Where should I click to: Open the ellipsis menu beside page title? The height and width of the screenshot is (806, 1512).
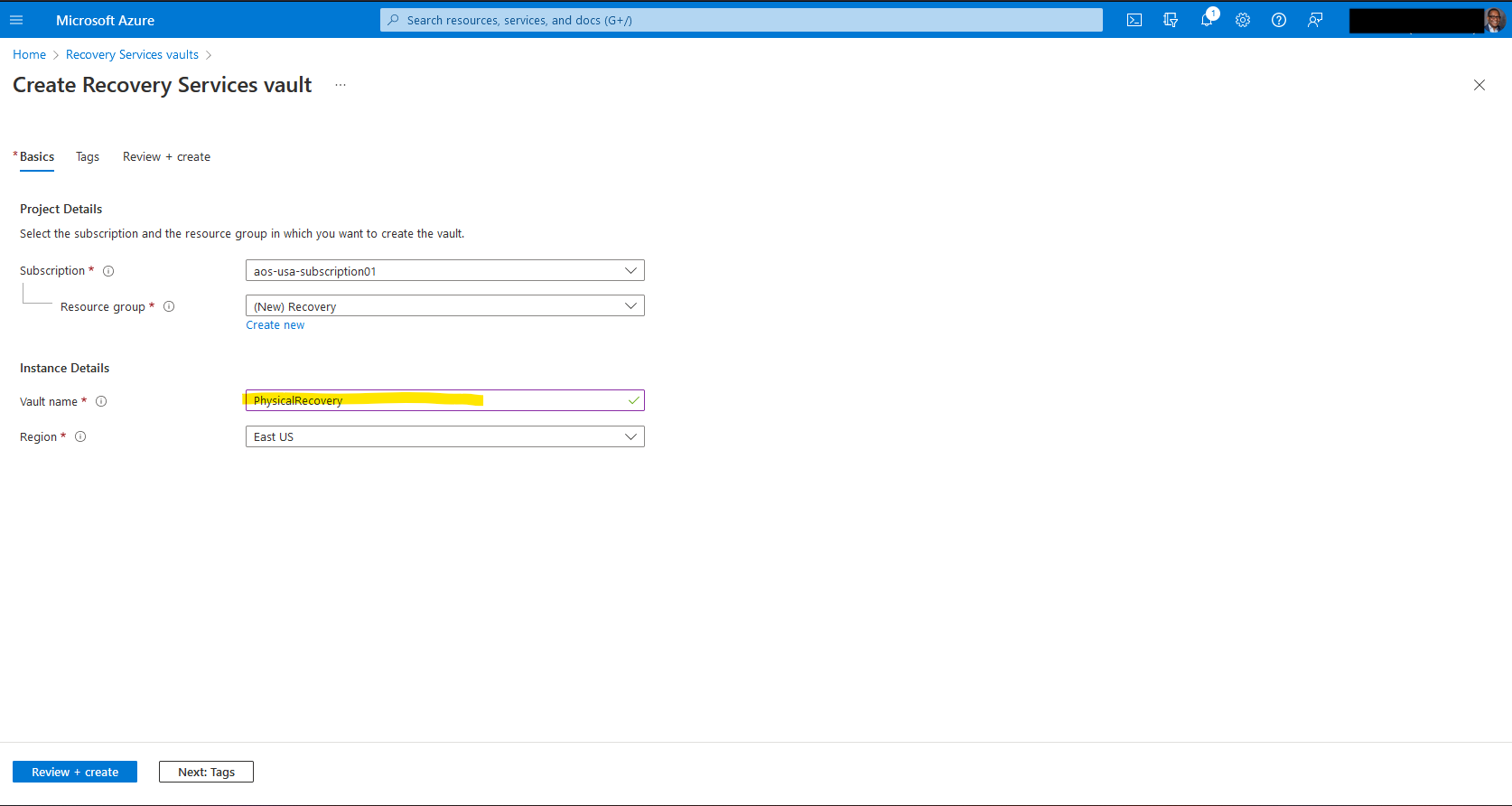[341, 85]
